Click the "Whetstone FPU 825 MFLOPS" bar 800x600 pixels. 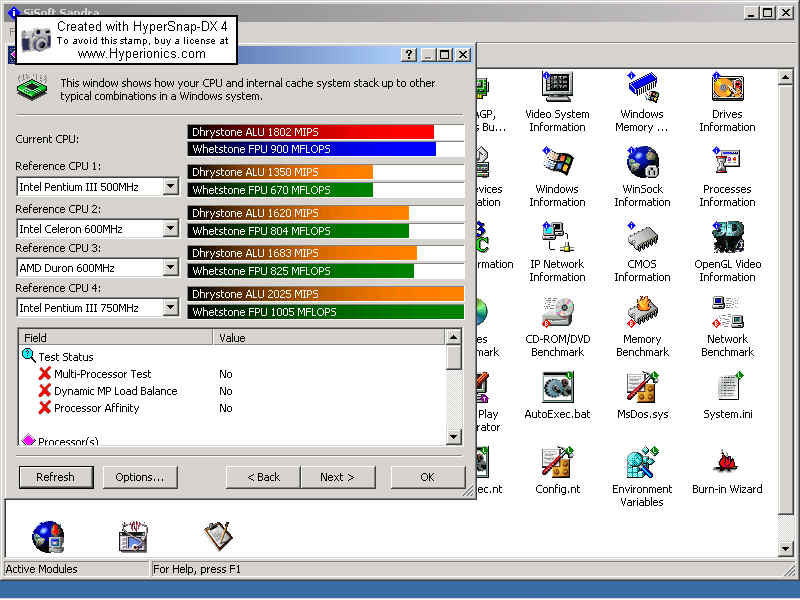pos(301,271)
